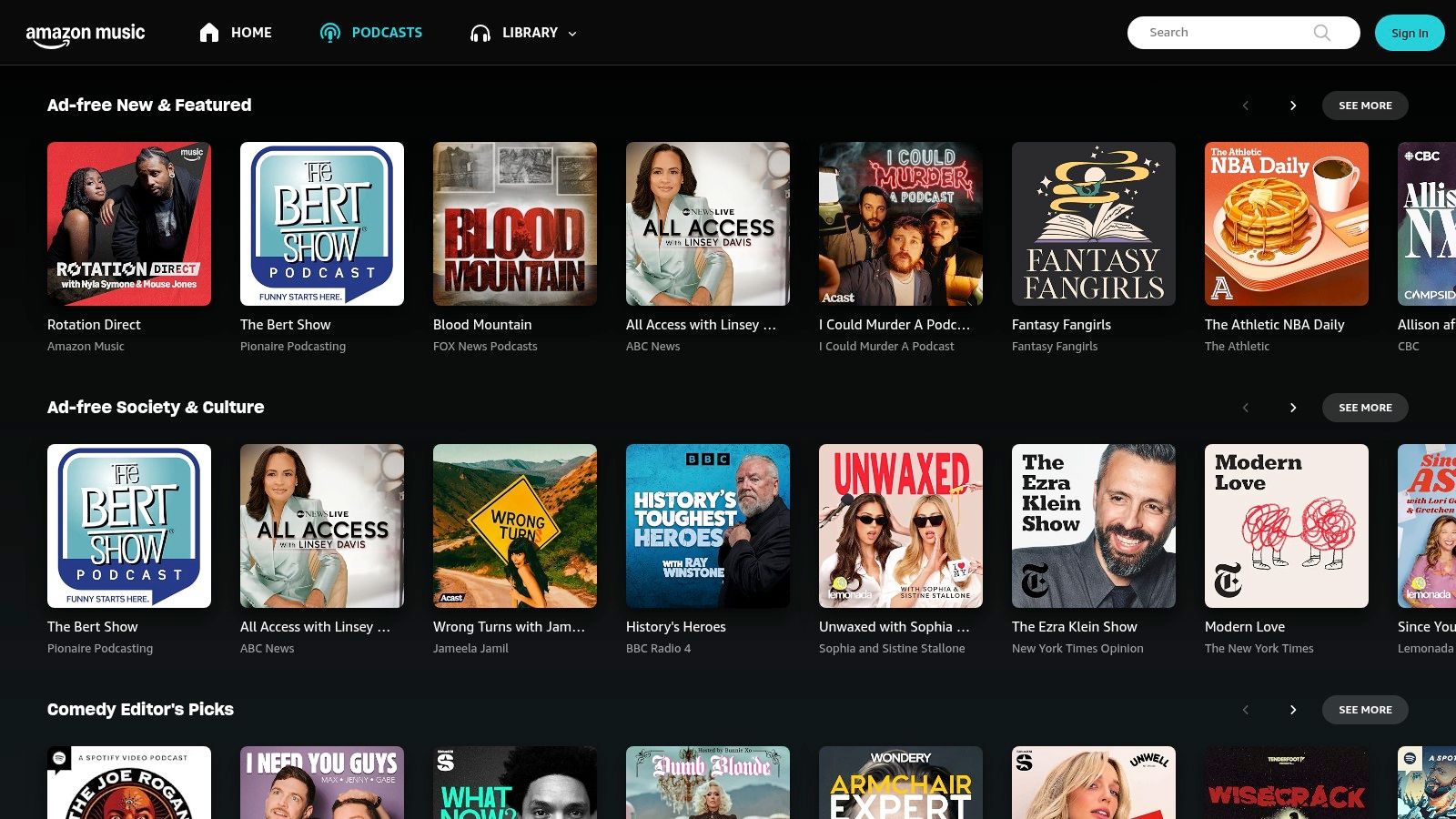This screenshot has width=1456, height=819.
Task: Click the Sign In button
Action: (x=1409, y=33)
